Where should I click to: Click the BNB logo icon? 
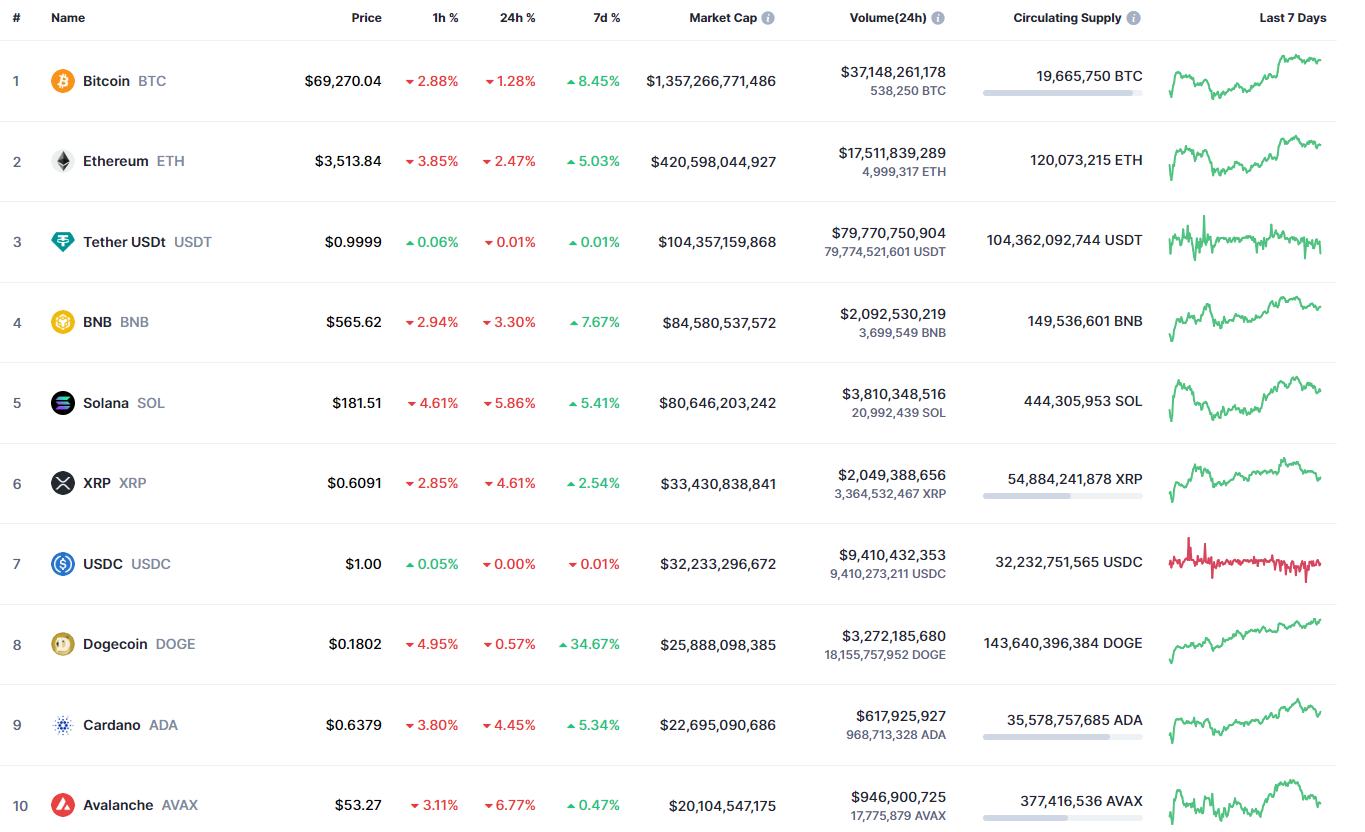(63, 322)
